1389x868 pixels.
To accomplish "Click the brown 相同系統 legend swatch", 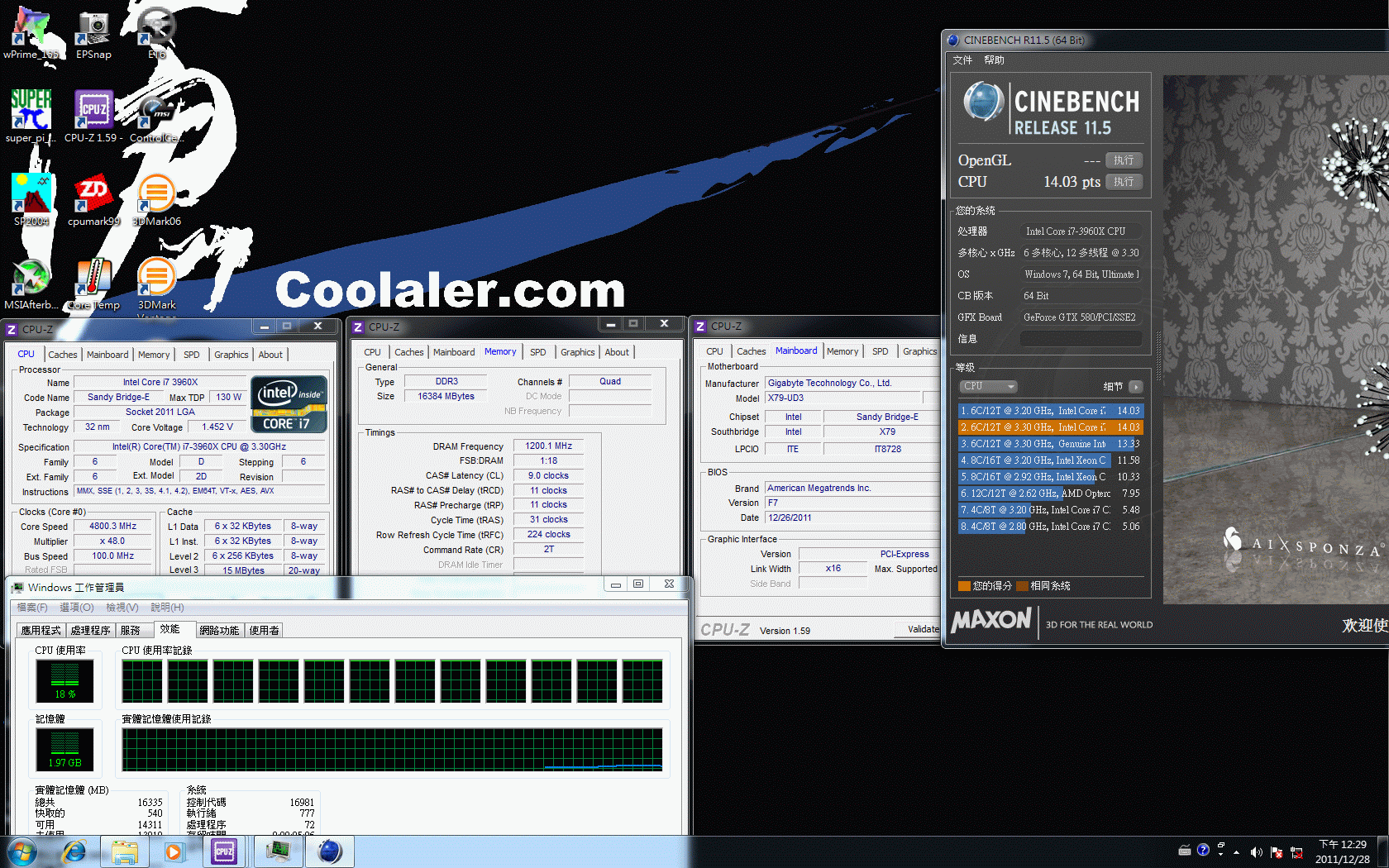I will coord(1022,586).
